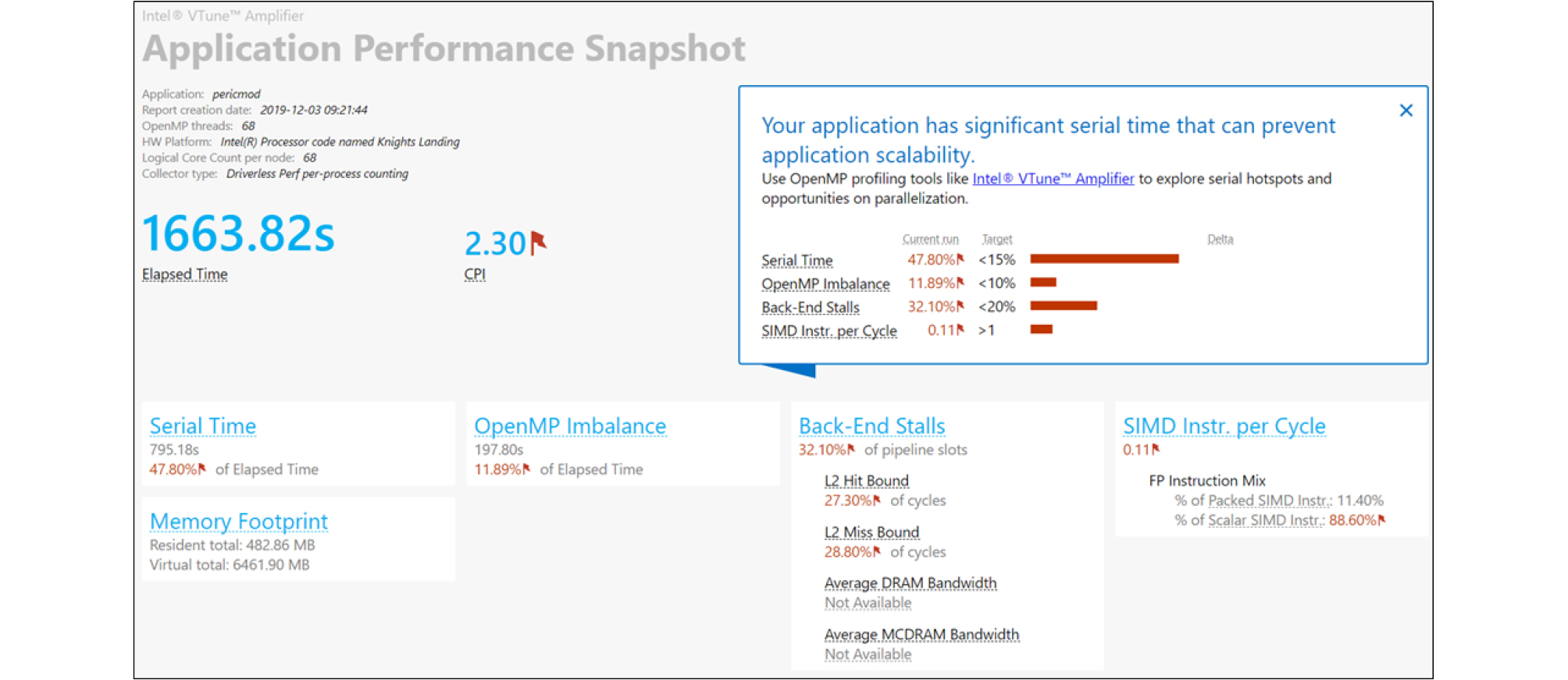This screenshot has width=1568, height=680.
Task: Open the Back-End Stalls section heading
Action: [x=871, y=426]
